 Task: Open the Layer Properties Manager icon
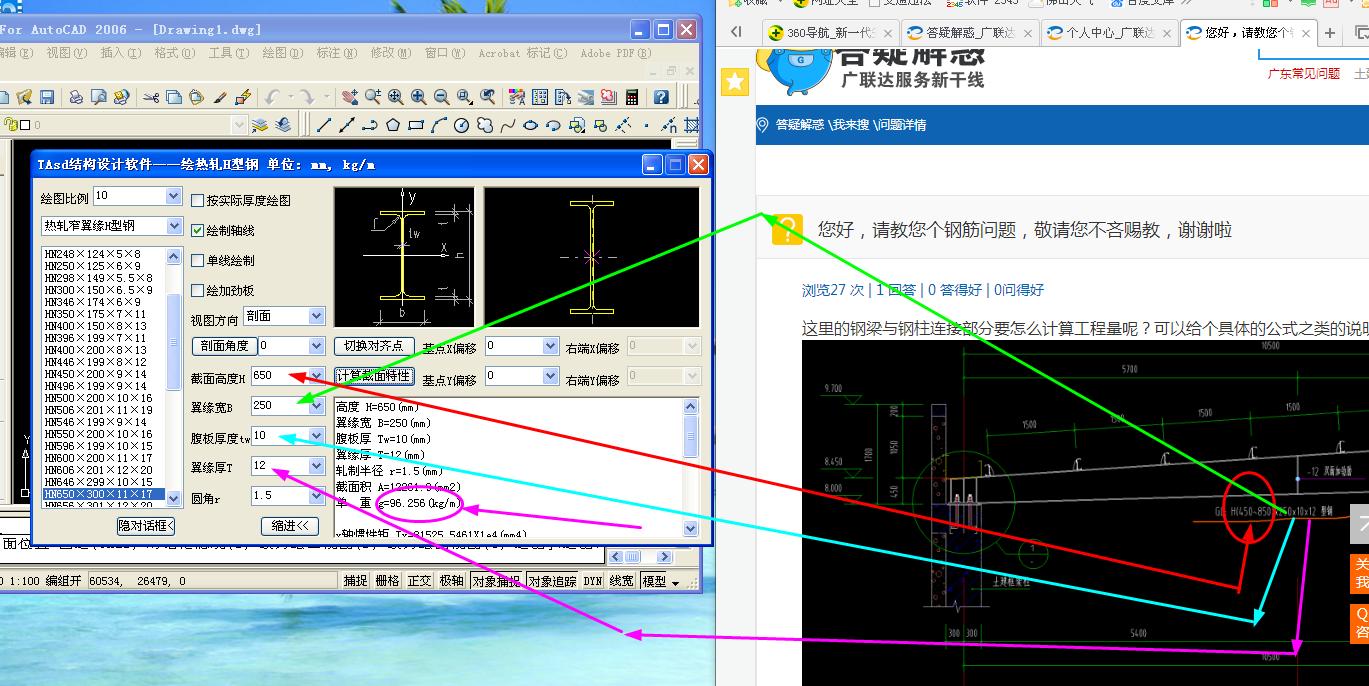259,125
